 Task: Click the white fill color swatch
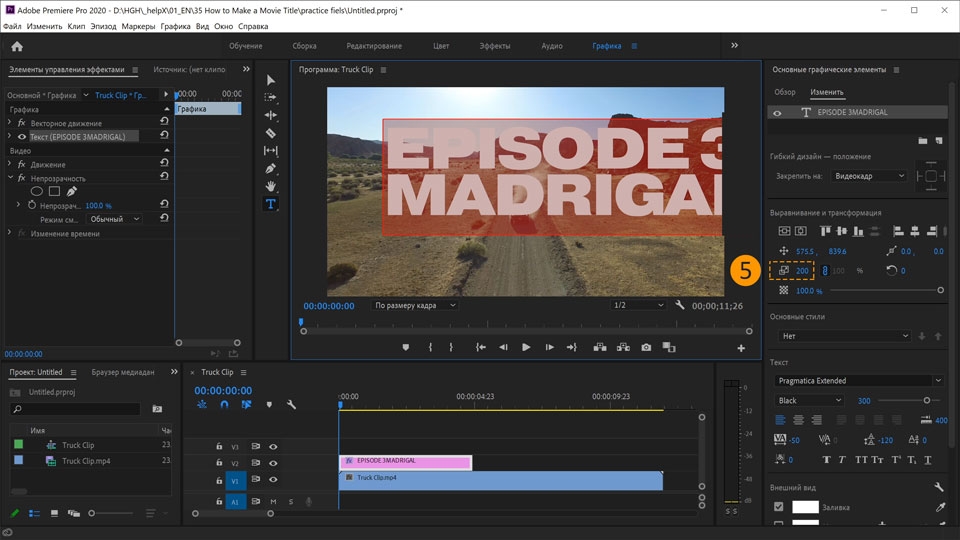pyautogui.click(x=805, y=507)
